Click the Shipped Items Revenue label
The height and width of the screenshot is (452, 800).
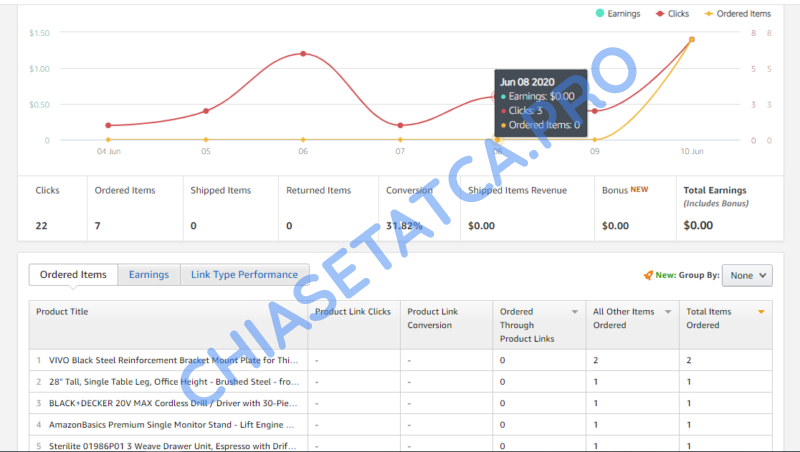click(x=517, y=190)
